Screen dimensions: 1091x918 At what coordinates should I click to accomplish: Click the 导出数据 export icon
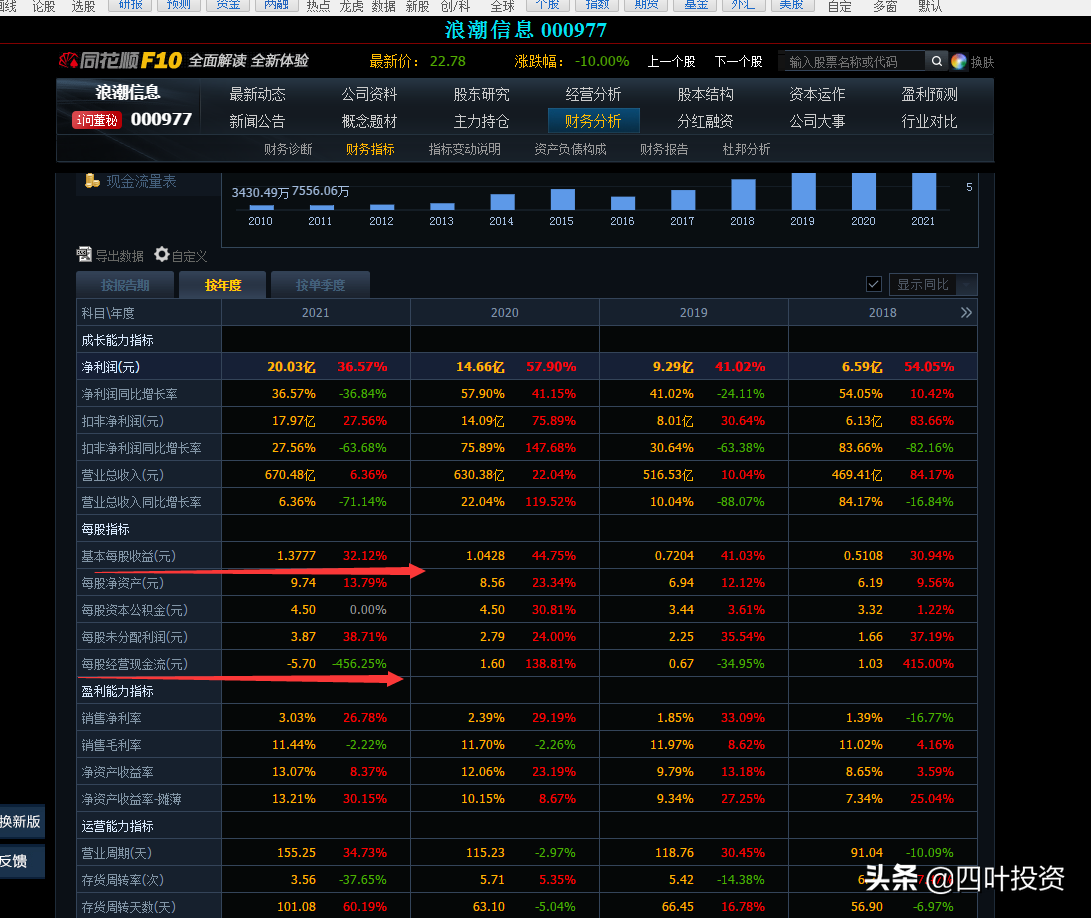84,255
